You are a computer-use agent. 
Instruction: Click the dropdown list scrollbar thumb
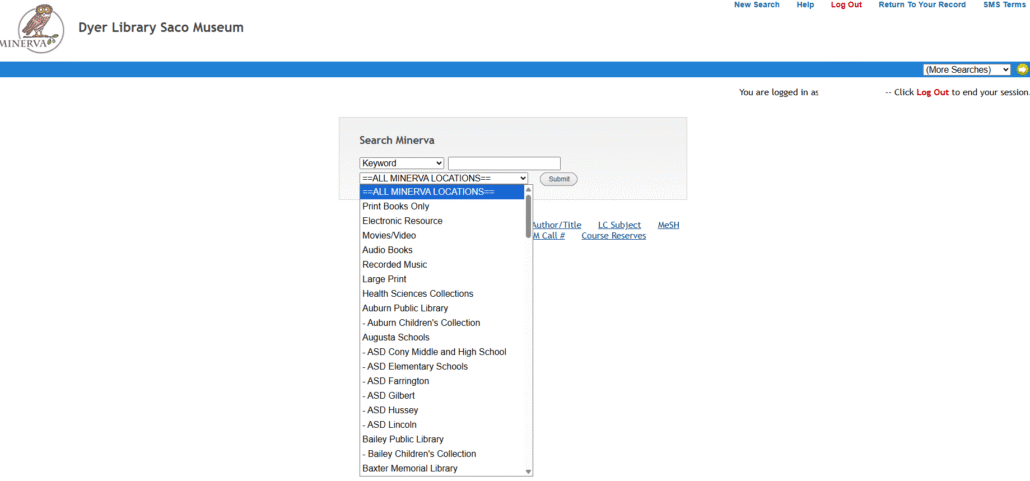(528, 215)
